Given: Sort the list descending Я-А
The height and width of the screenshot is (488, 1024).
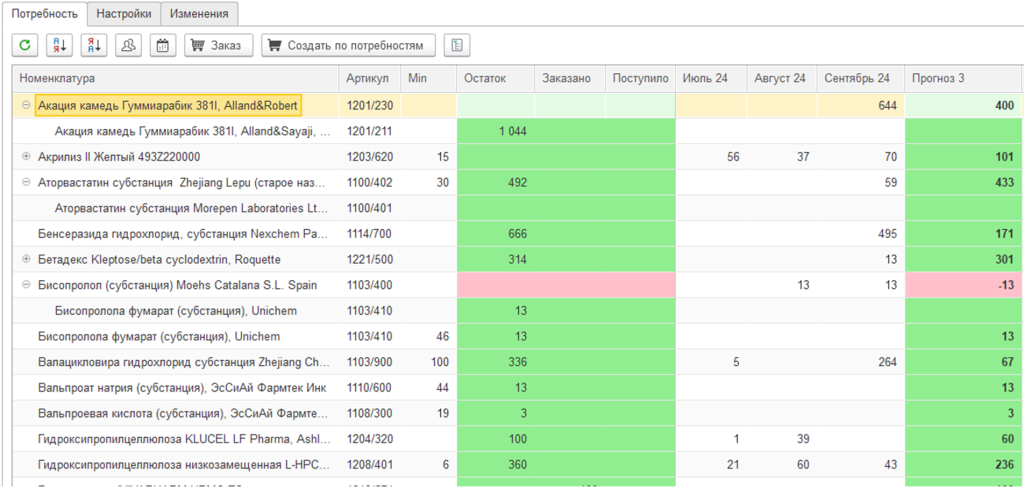Looking at the screenshot, I should 94,45.
